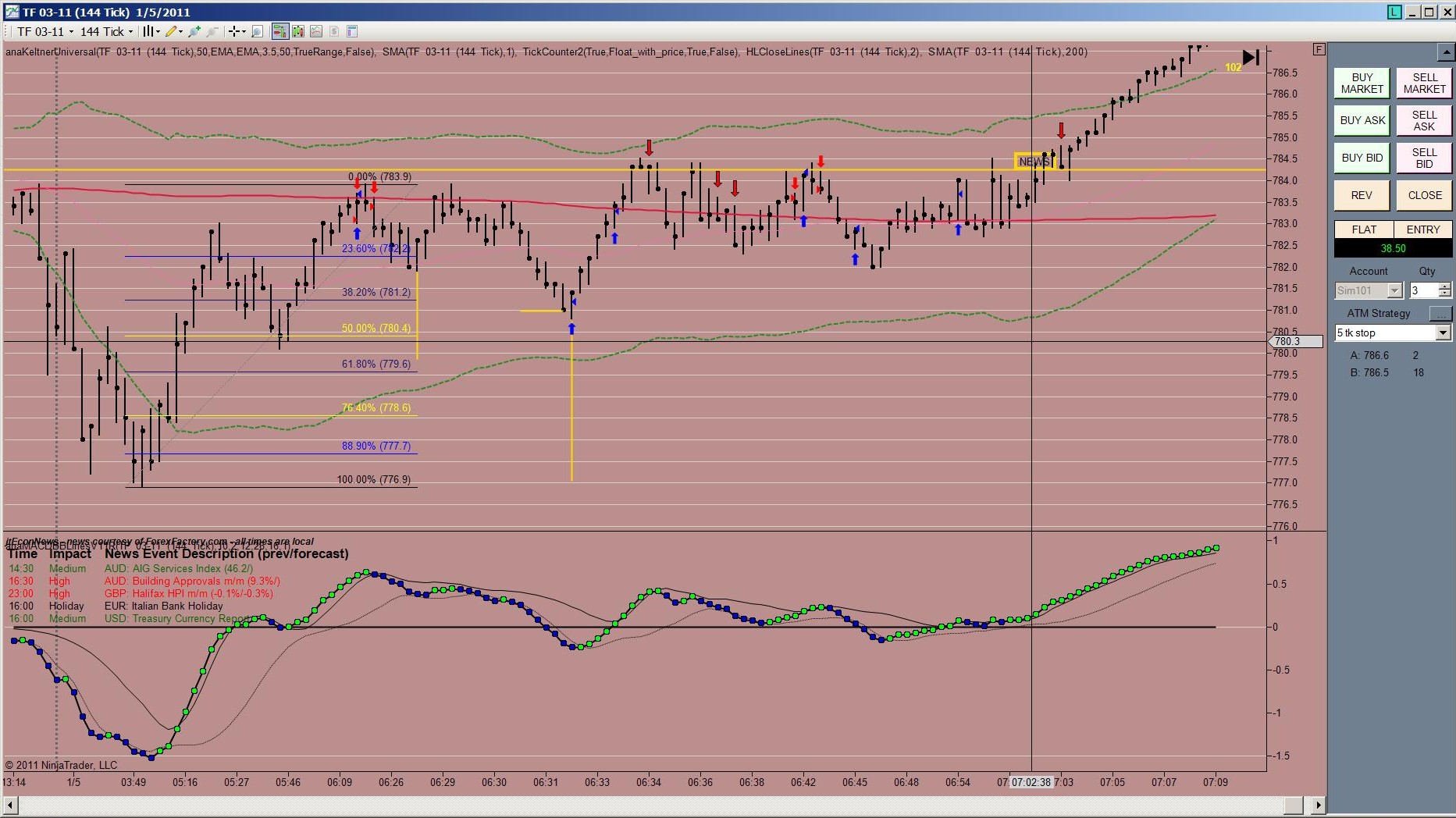Click the AUD Building Approvals news row
Viewport: 1456px width, 818px height.
144,581
